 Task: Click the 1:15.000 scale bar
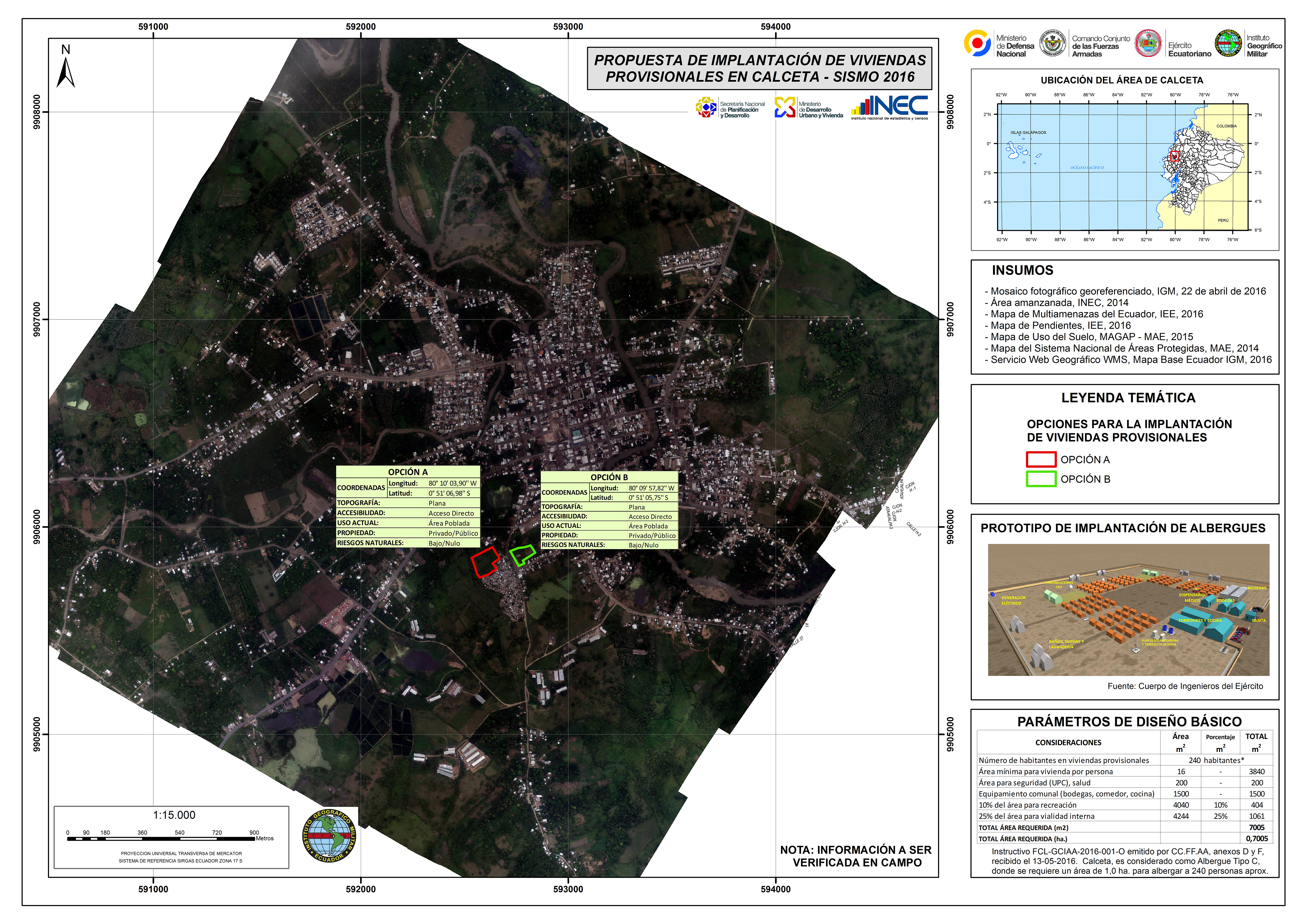171,838
